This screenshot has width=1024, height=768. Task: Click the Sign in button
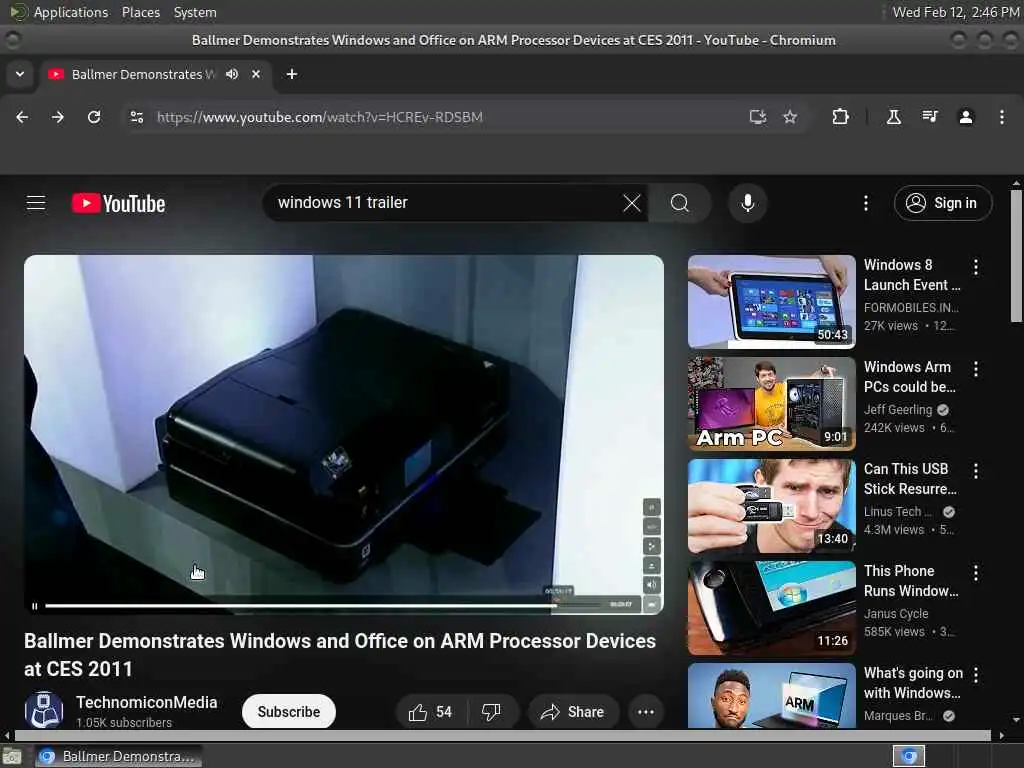pyautogui.click(x=943, y=203)
